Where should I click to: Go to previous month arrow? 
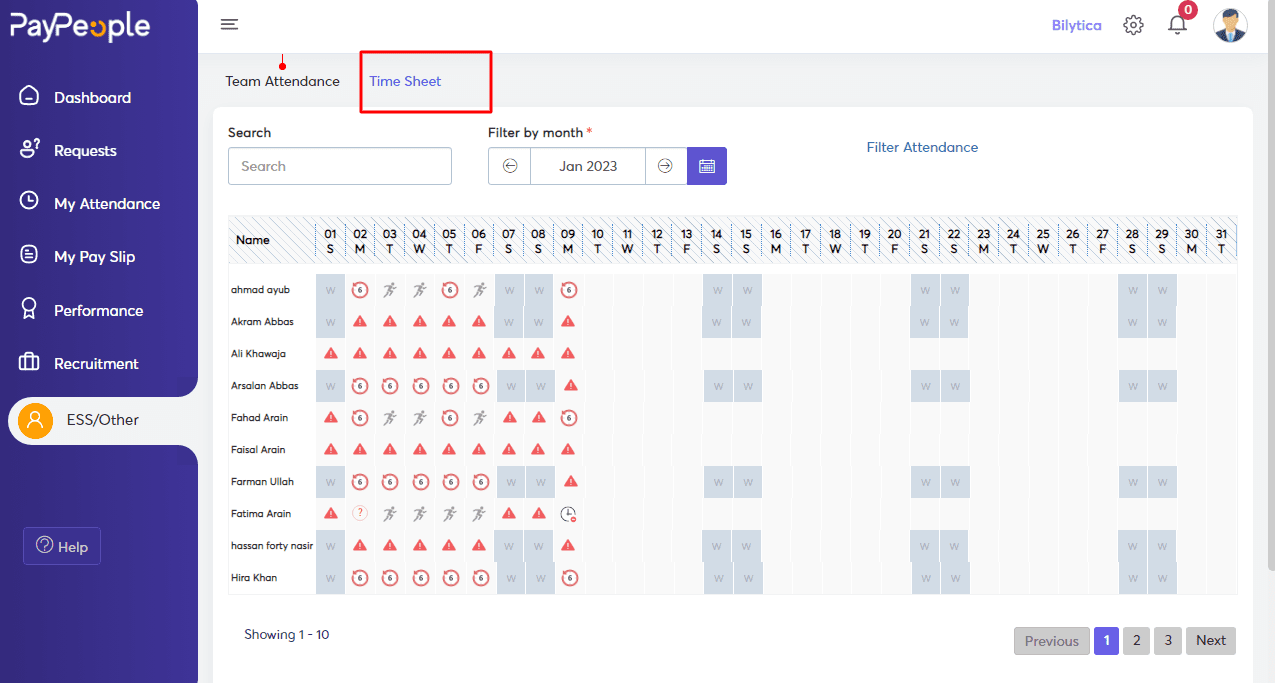(510, 166)
